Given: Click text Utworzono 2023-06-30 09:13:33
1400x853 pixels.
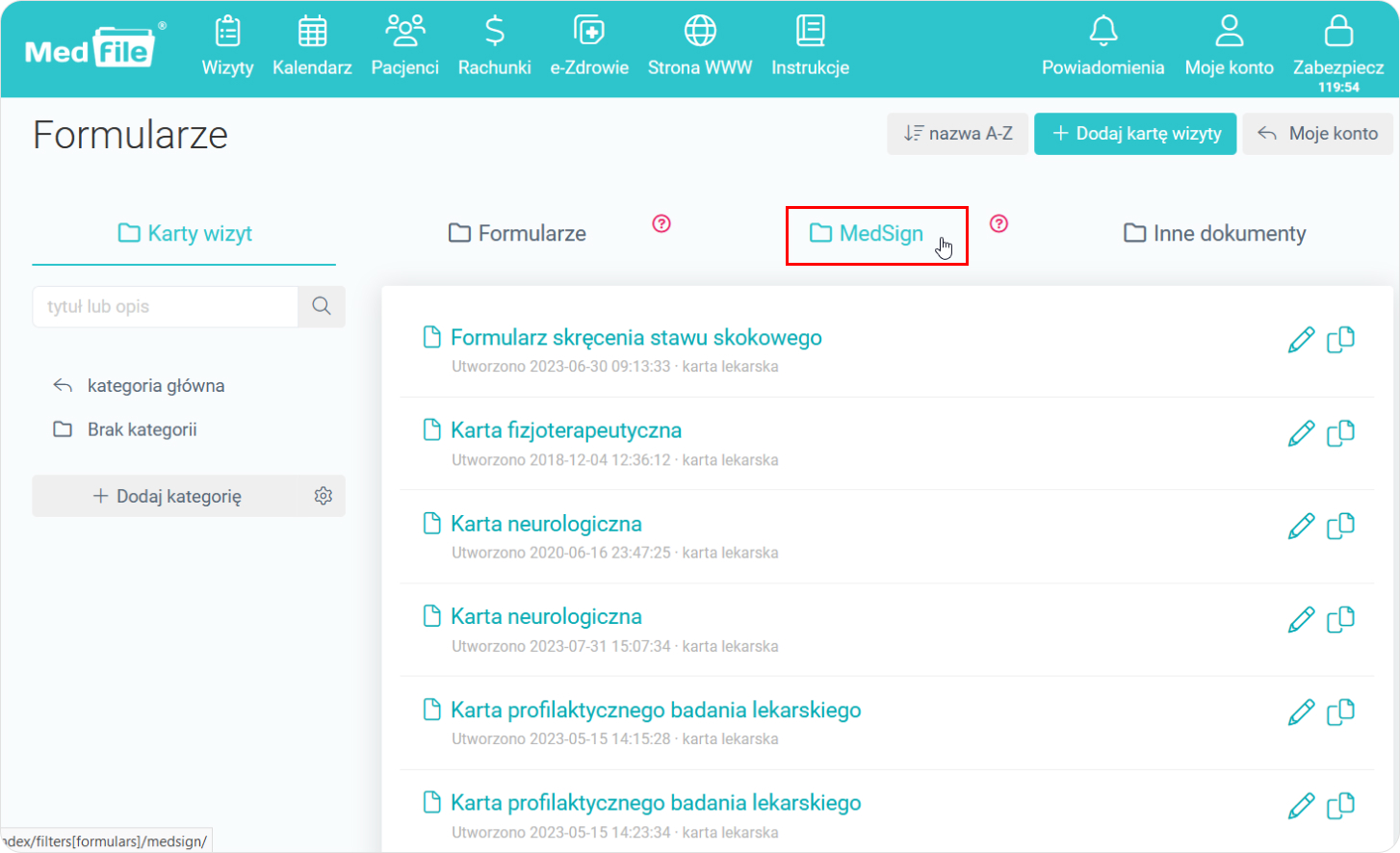Looking at the screenshot, I should (561, 367).
